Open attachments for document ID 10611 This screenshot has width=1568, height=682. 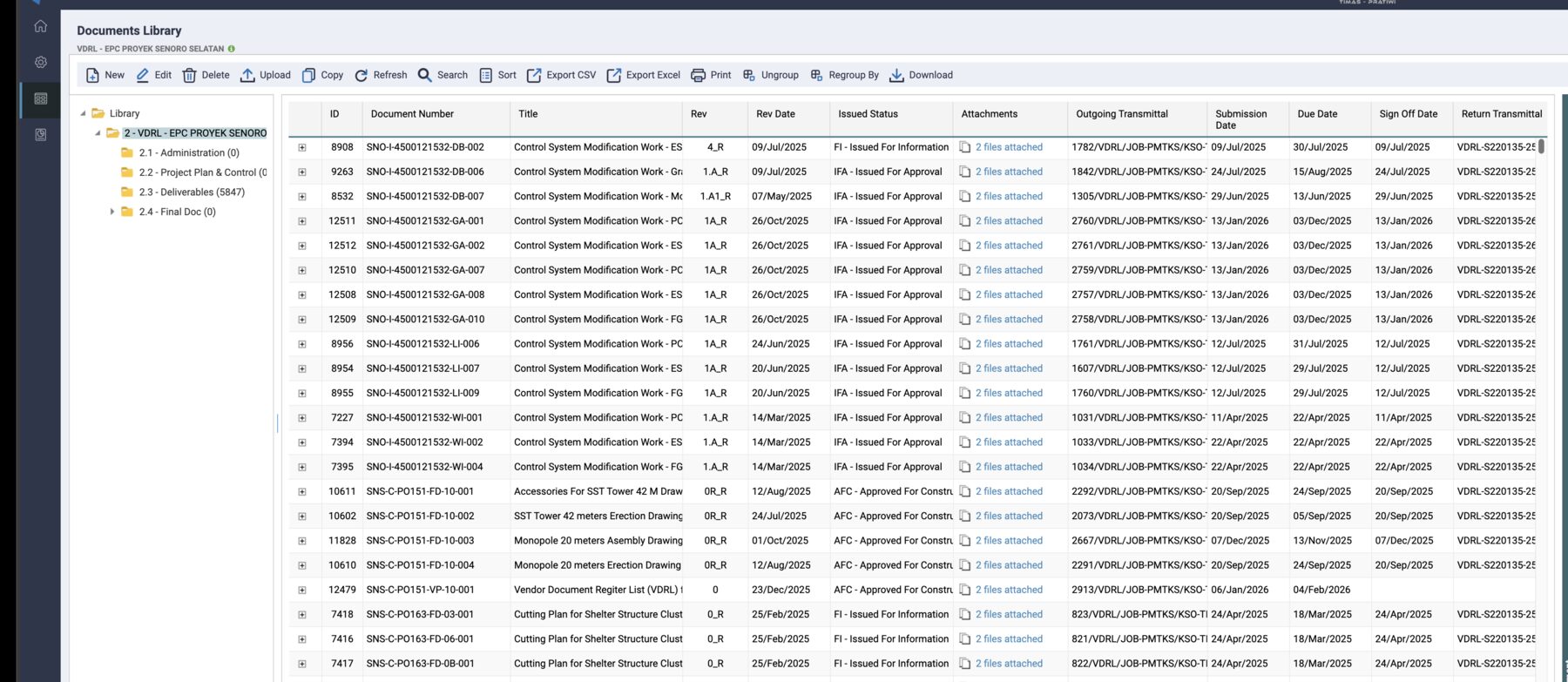coord(1009,491)
